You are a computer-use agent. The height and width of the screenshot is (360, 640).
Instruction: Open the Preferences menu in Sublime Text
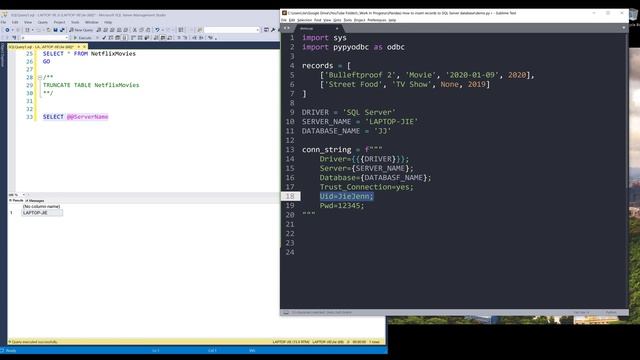pos(376,20)
